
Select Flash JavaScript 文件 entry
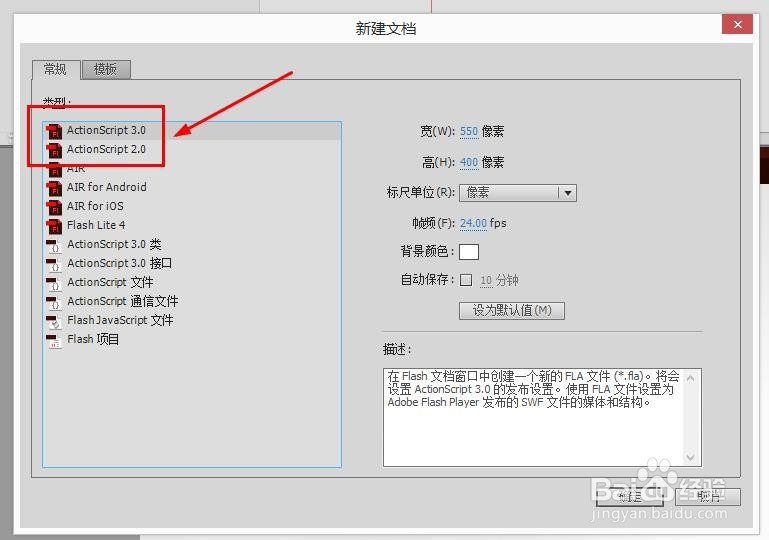[x=192, y=321]
